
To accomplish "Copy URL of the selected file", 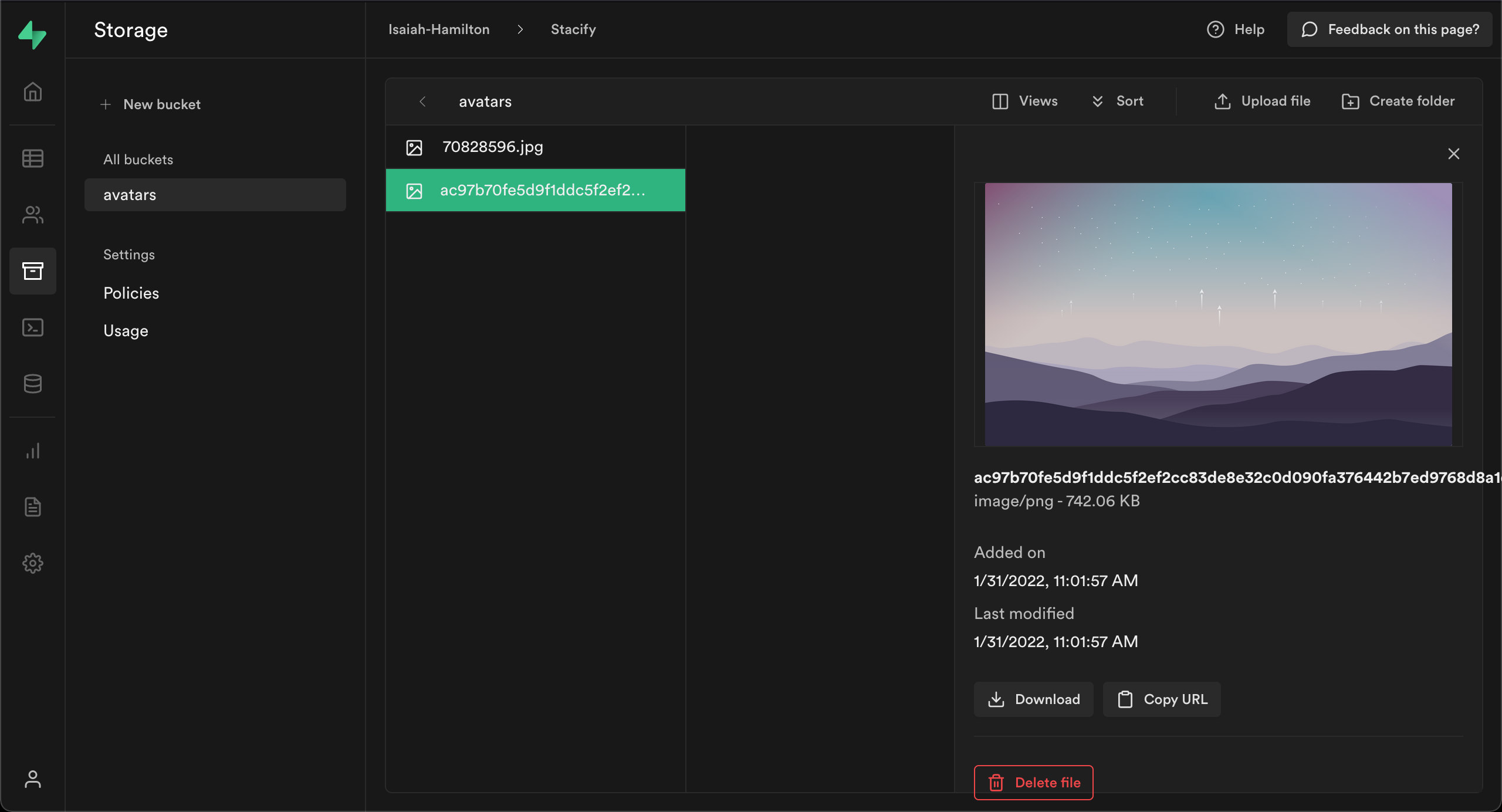I will pos(1162,699).
